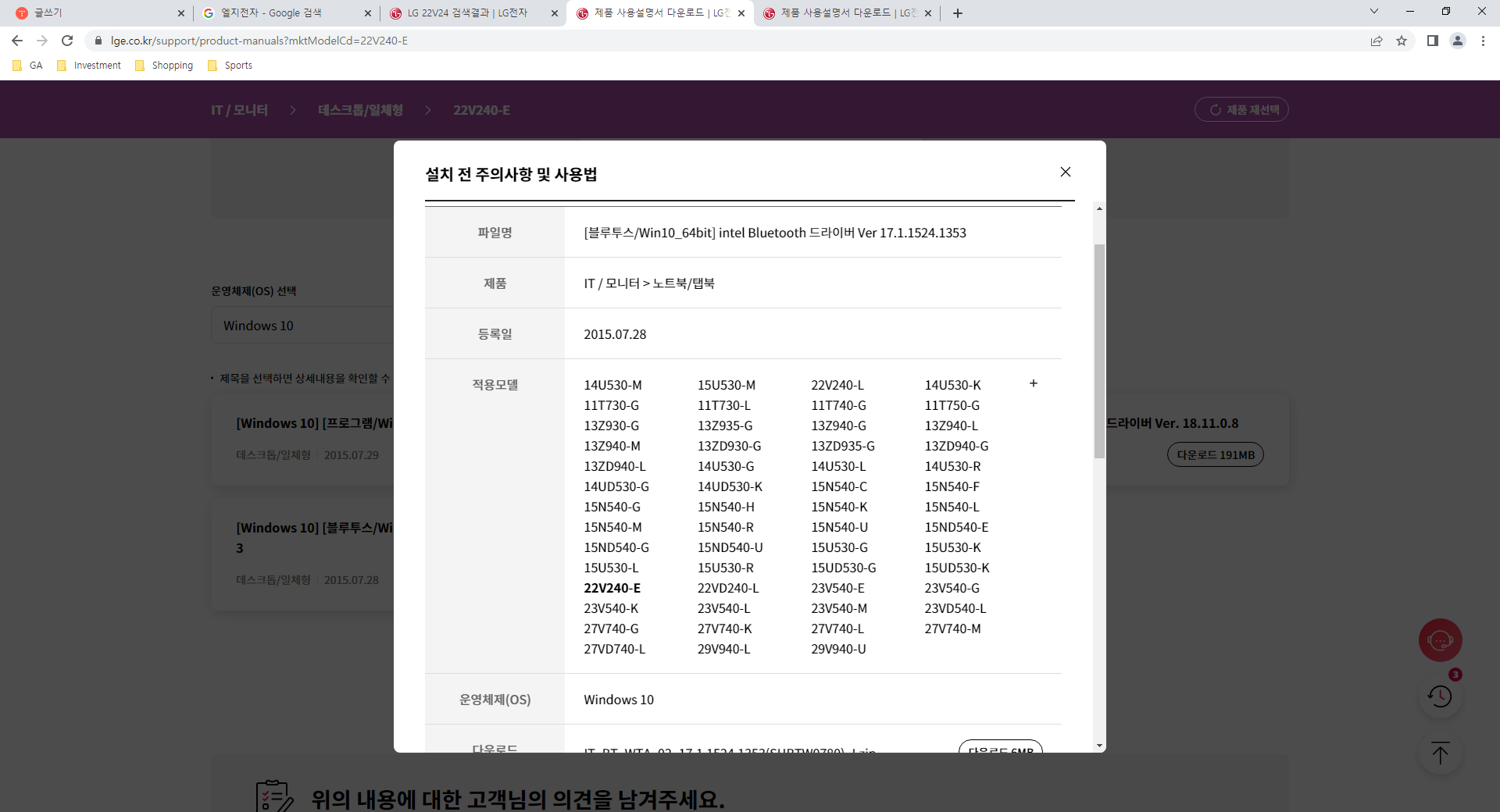The image size is (1500, 812).
Task: Click the 15UD530-K model entry
Action: [957, 568]
